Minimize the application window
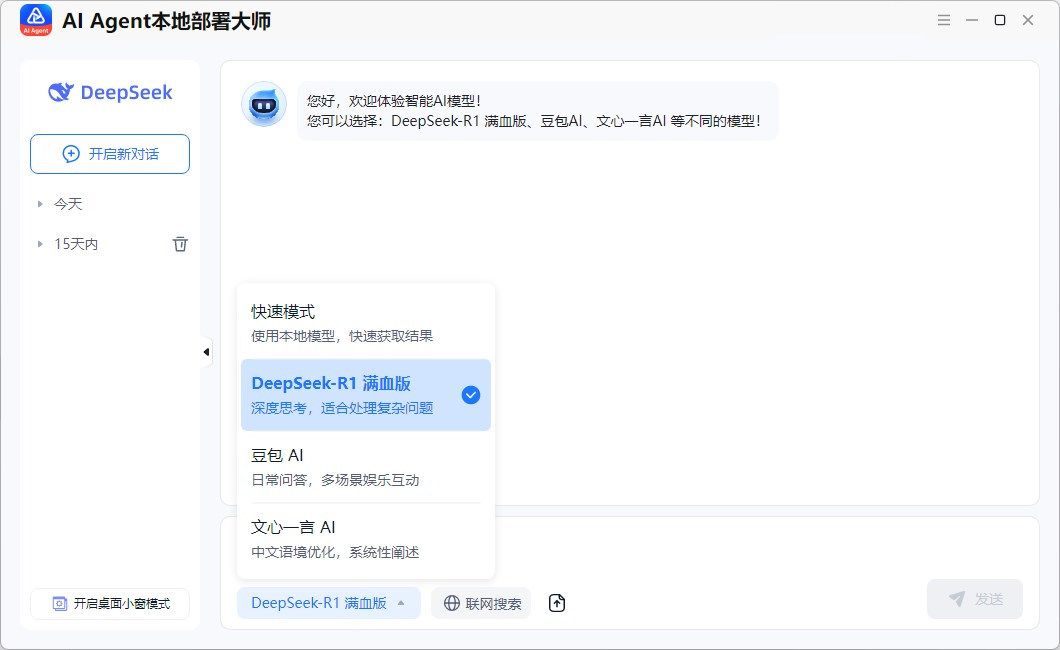Screen dimensions: 1060x650 (972, 20)
